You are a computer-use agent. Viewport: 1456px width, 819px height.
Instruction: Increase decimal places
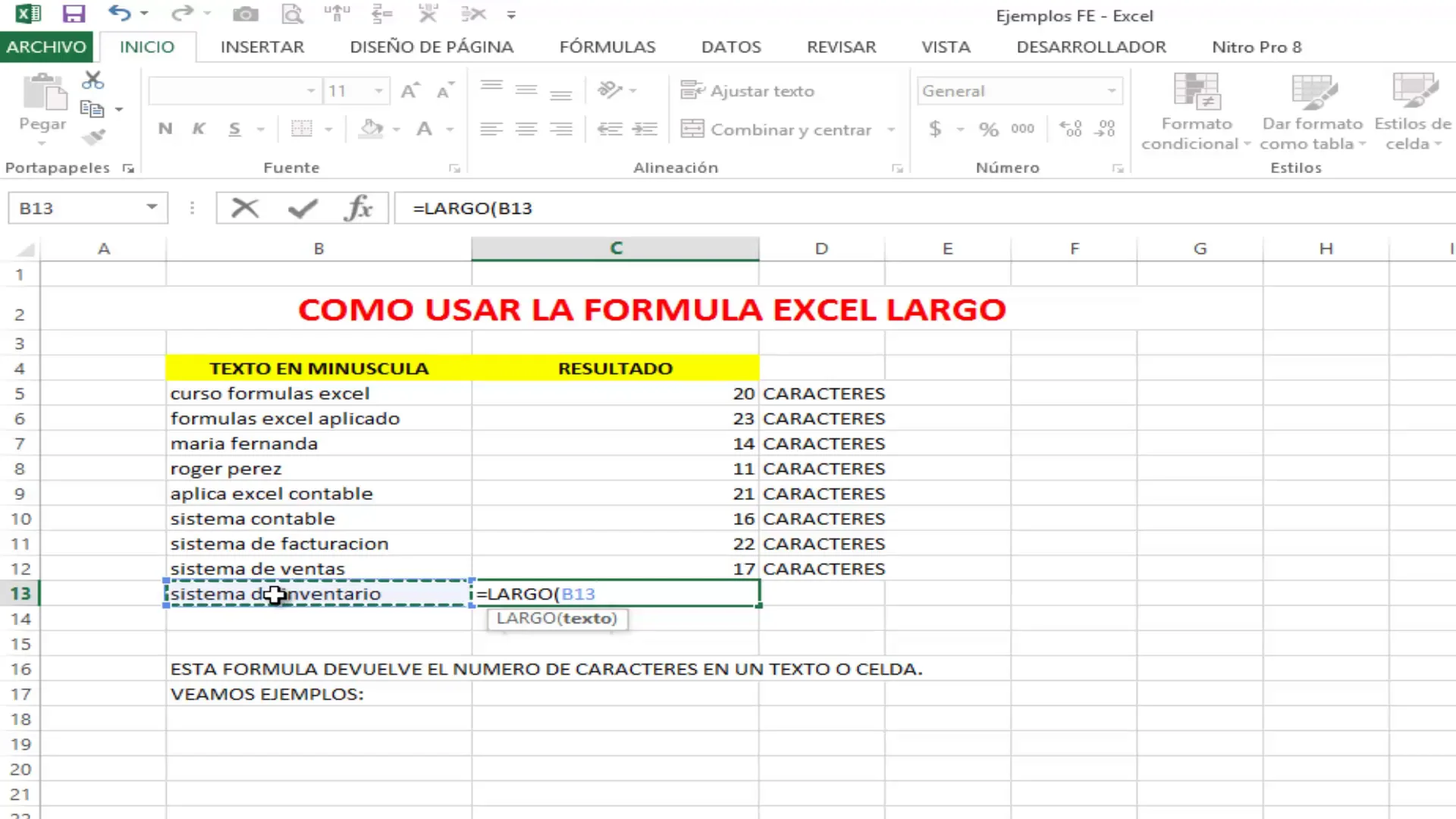coord(1070,129)
